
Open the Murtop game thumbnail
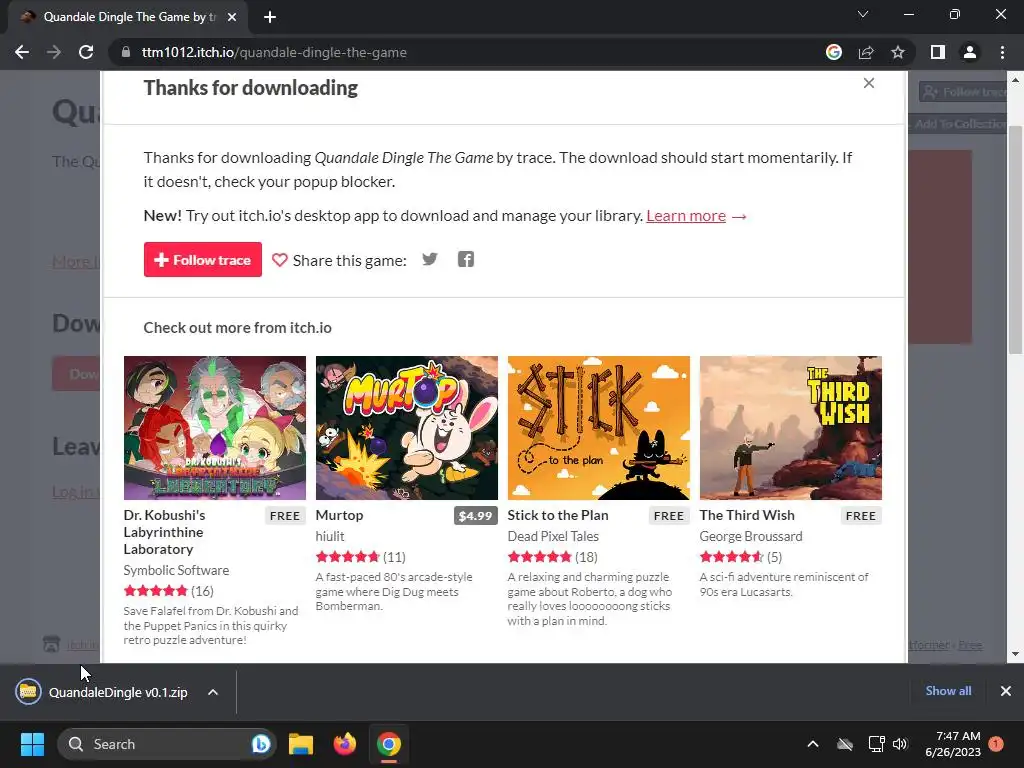coord(407,428)
